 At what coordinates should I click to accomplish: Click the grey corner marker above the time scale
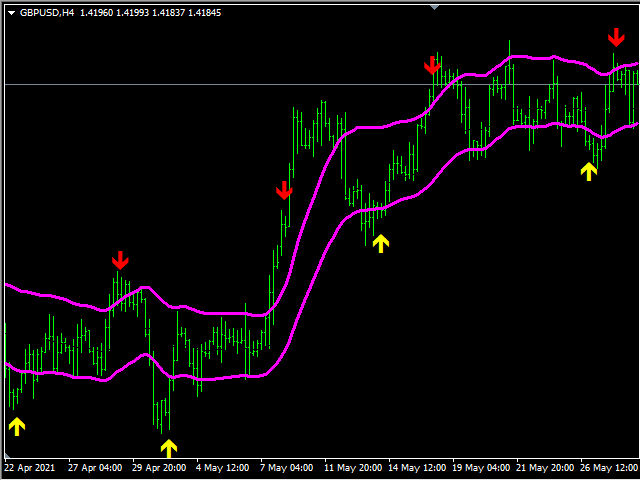tap(7, 455)
